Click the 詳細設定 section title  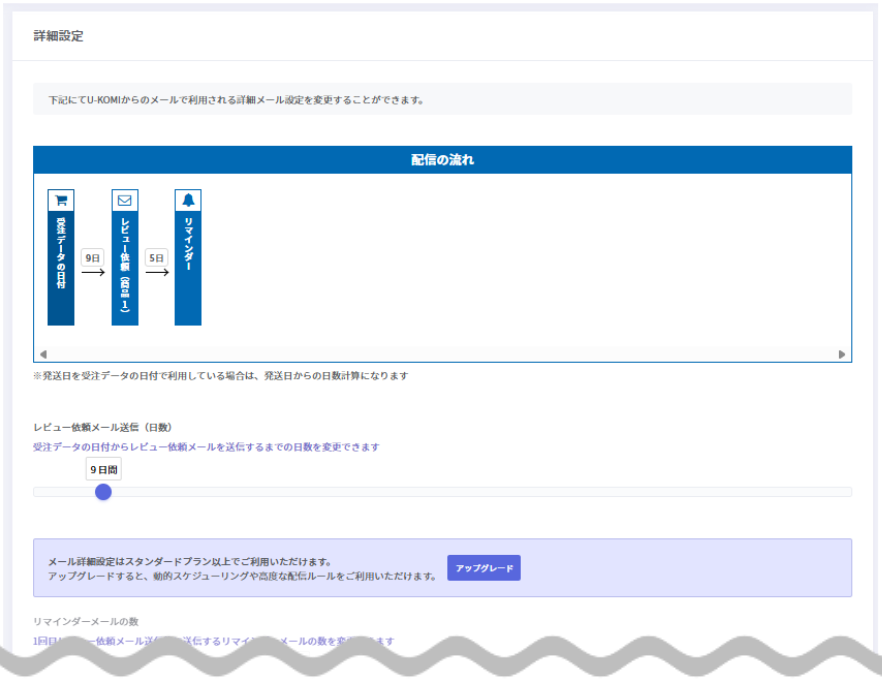[x=58, y=36]
